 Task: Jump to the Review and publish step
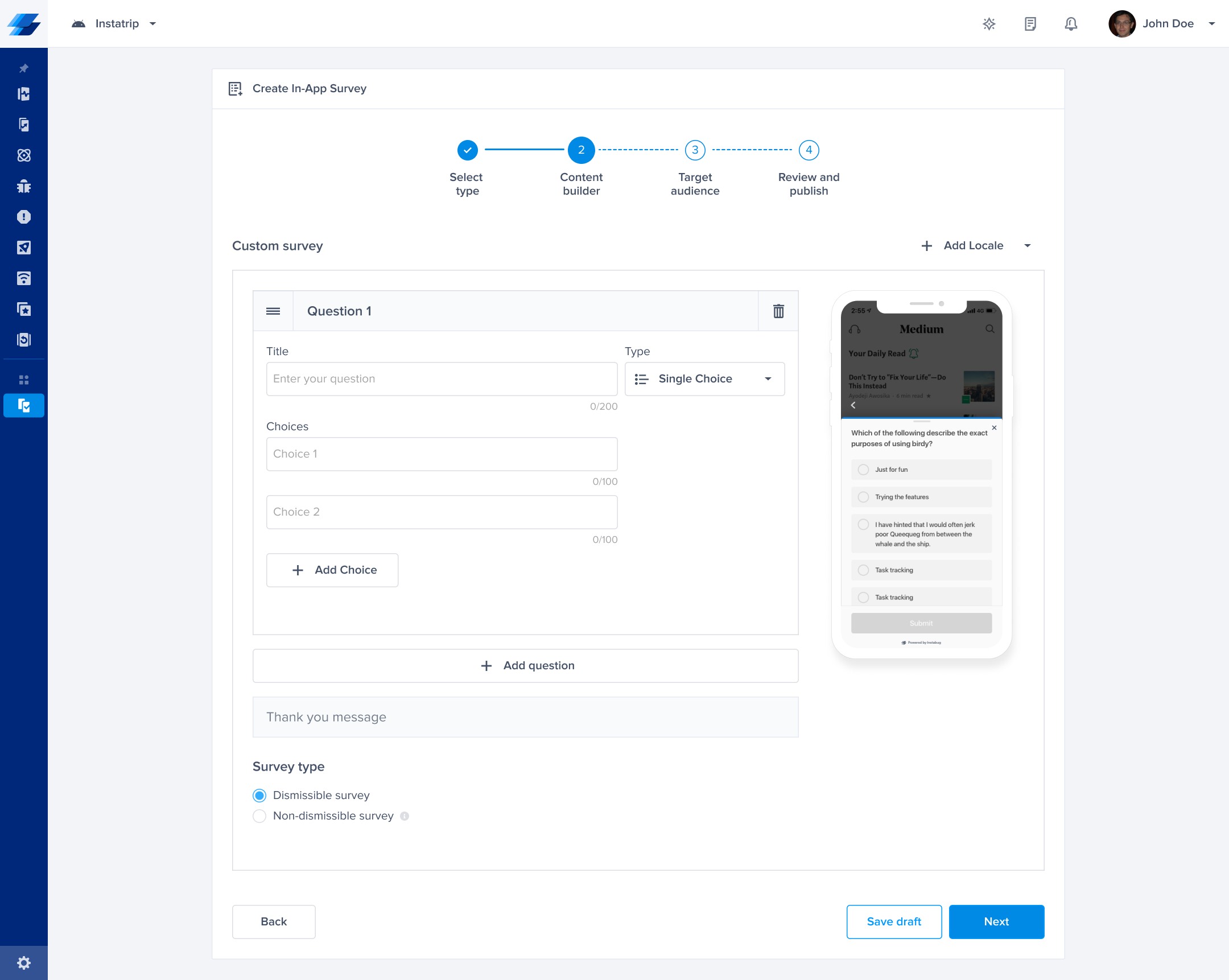(x=808, y=150)
